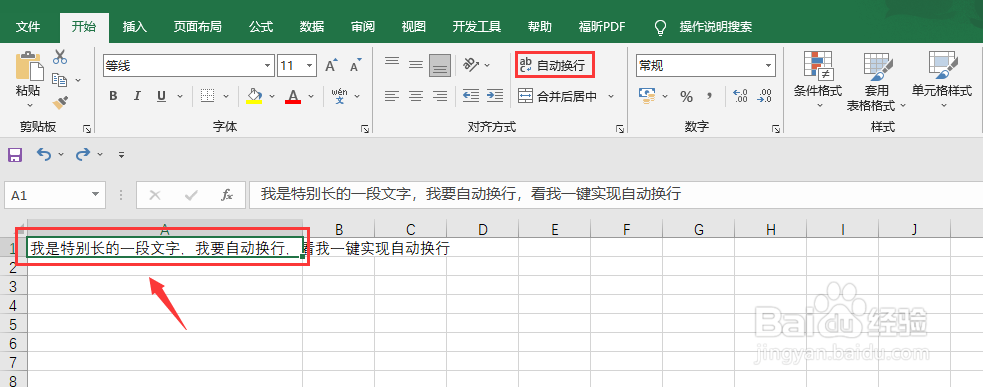The height and width of the screenshot is (387, 983).
Task: Open the 福昕PDF tab
Action: [602, 27]
